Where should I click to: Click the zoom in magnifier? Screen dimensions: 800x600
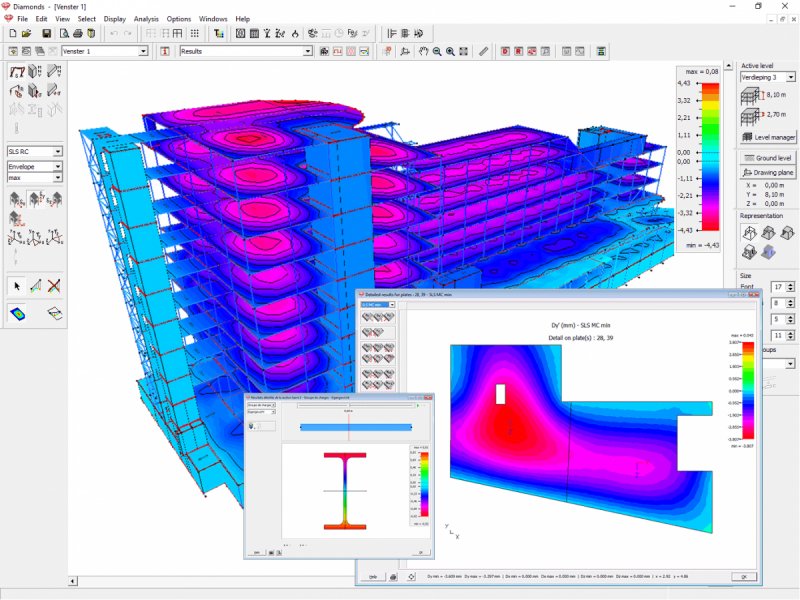click(451, 52)
